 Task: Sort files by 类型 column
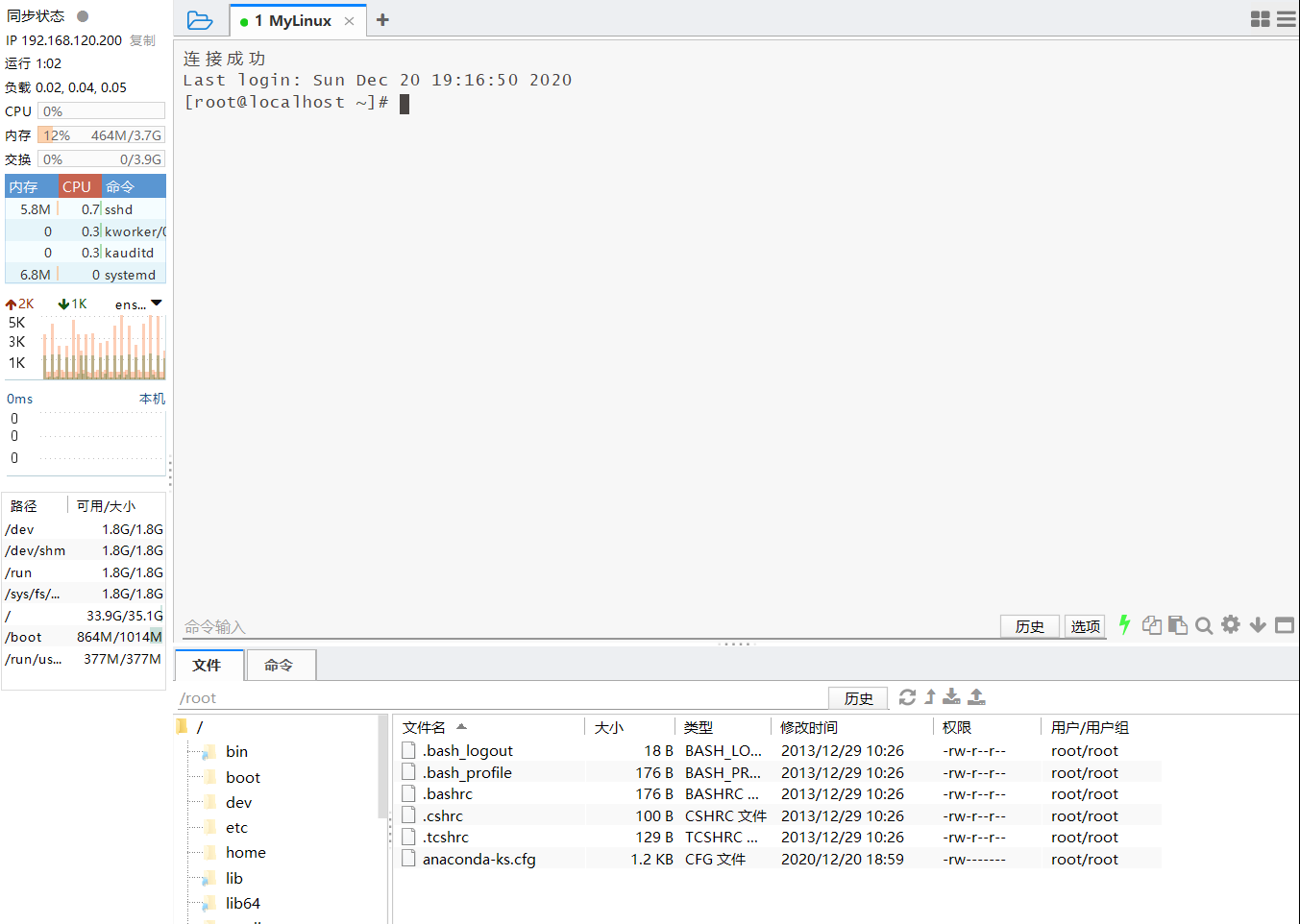(x=724, y=728)
